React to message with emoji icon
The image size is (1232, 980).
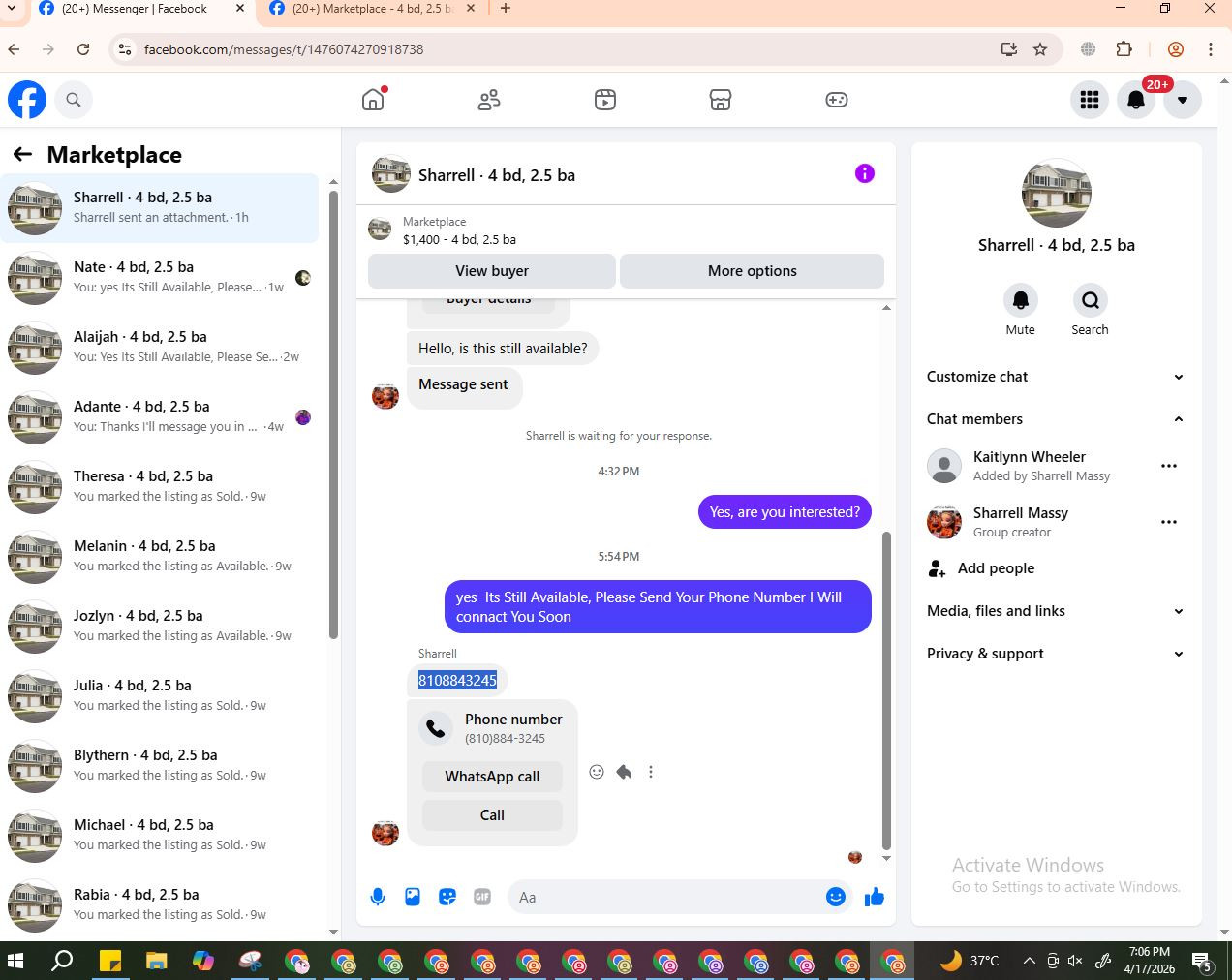[597, 772]
